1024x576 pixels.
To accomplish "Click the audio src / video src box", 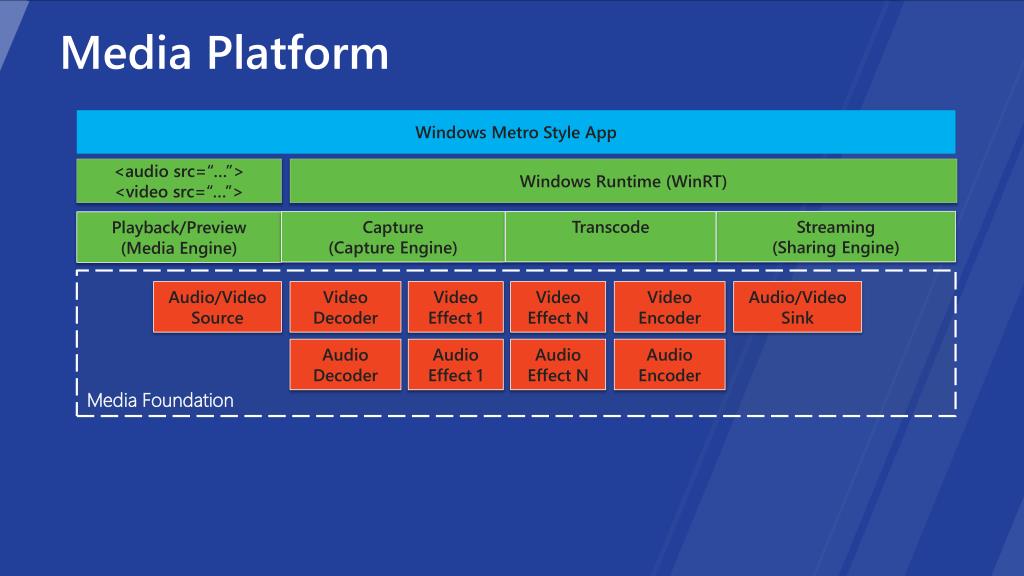I will pyautogui.click(x=179, y=181).
